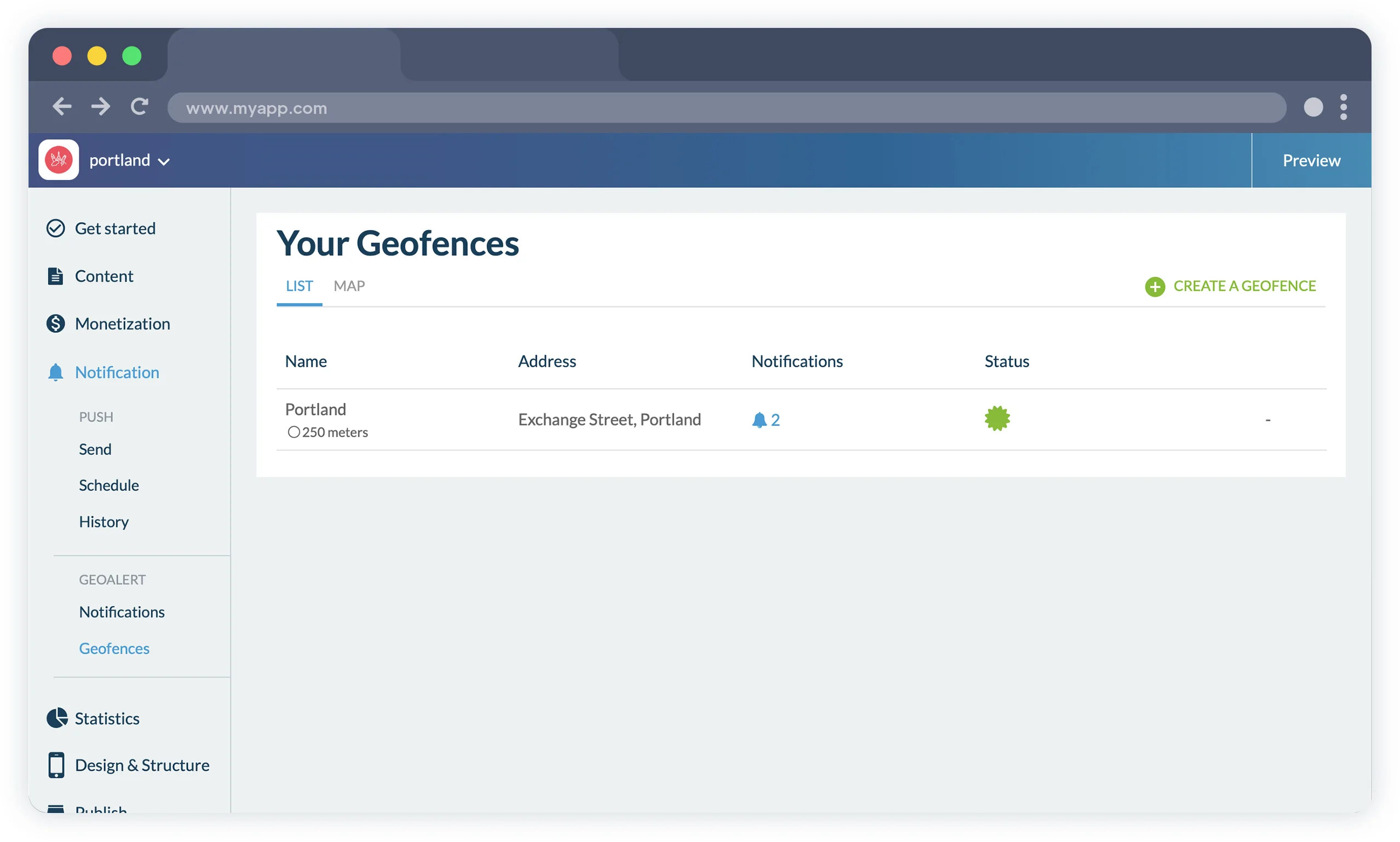Reload the page in the browser

140,107
